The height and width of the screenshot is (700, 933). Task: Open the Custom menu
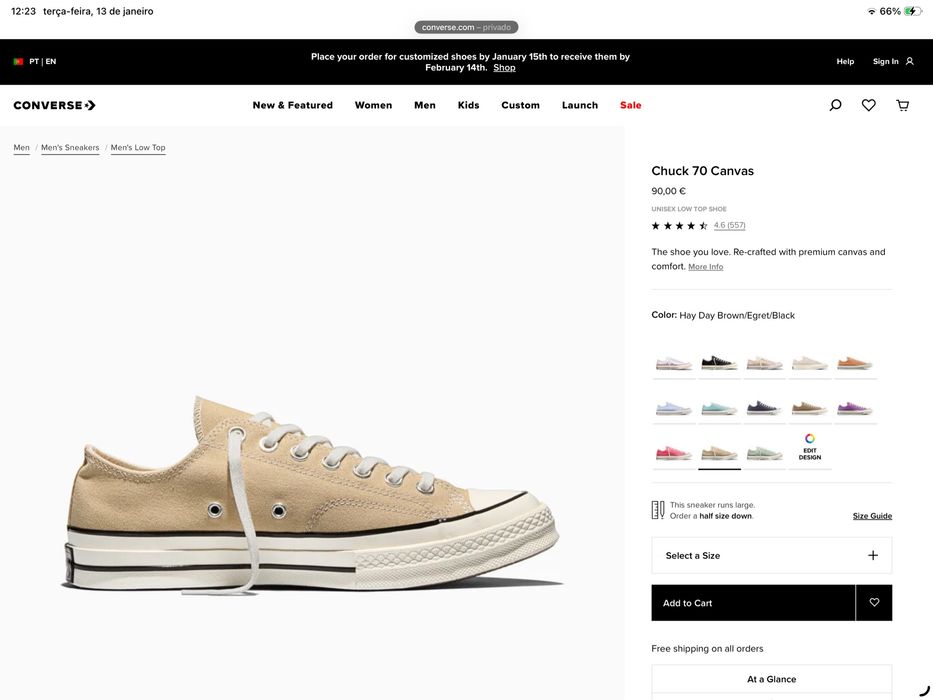[521, 105]
